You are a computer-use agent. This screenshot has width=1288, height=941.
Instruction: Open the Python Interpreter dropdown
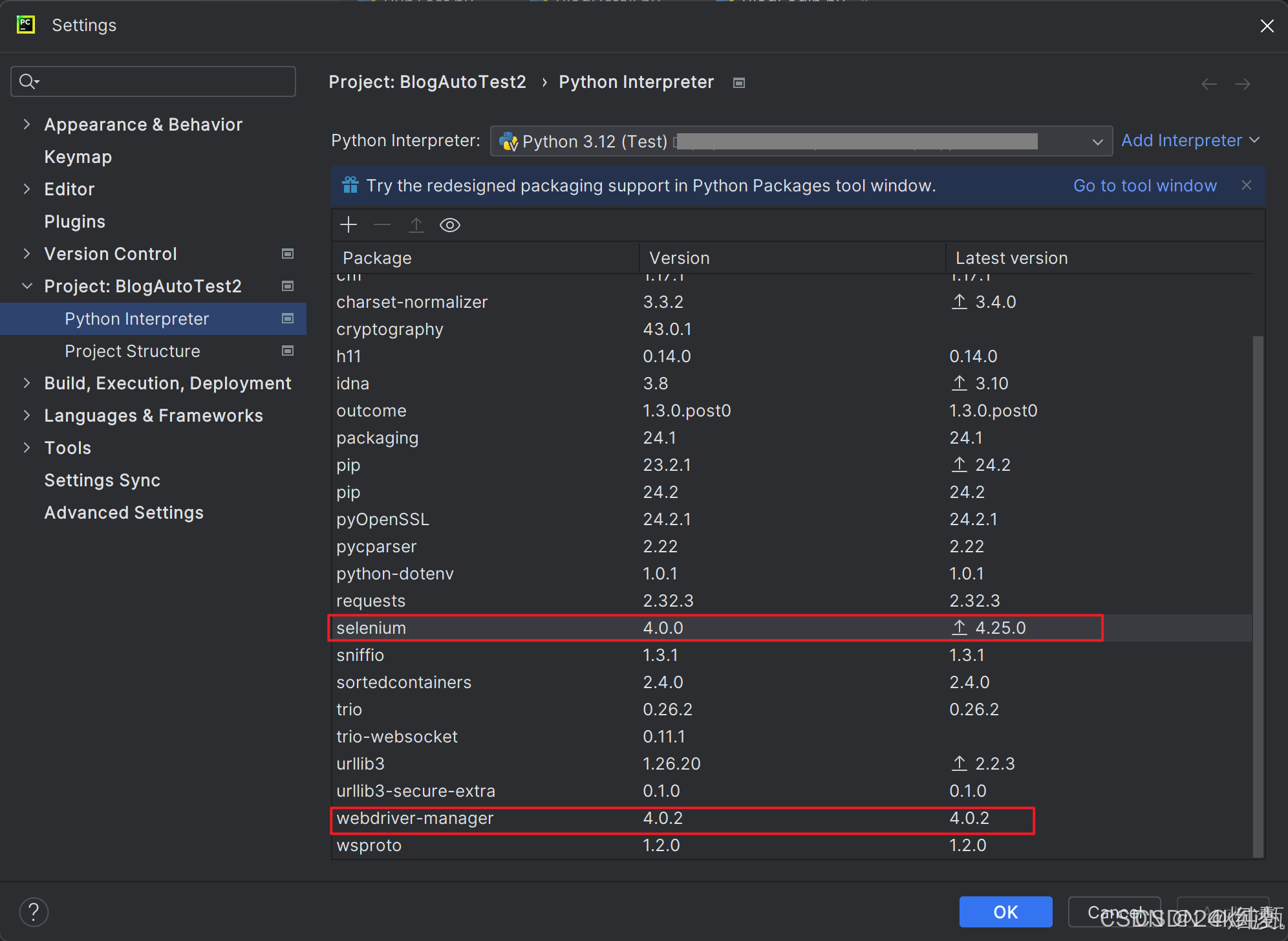pyautogui.click(x=1097, y=141)
